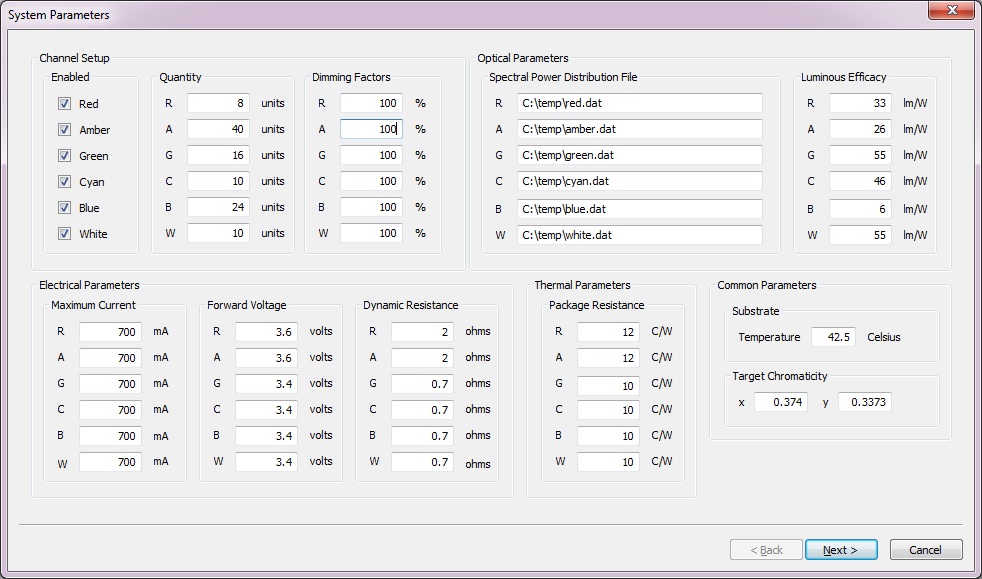Select the Blue luminous efficacy input
The width and height of the screenshot is (982, 579).
pos(861,209)
